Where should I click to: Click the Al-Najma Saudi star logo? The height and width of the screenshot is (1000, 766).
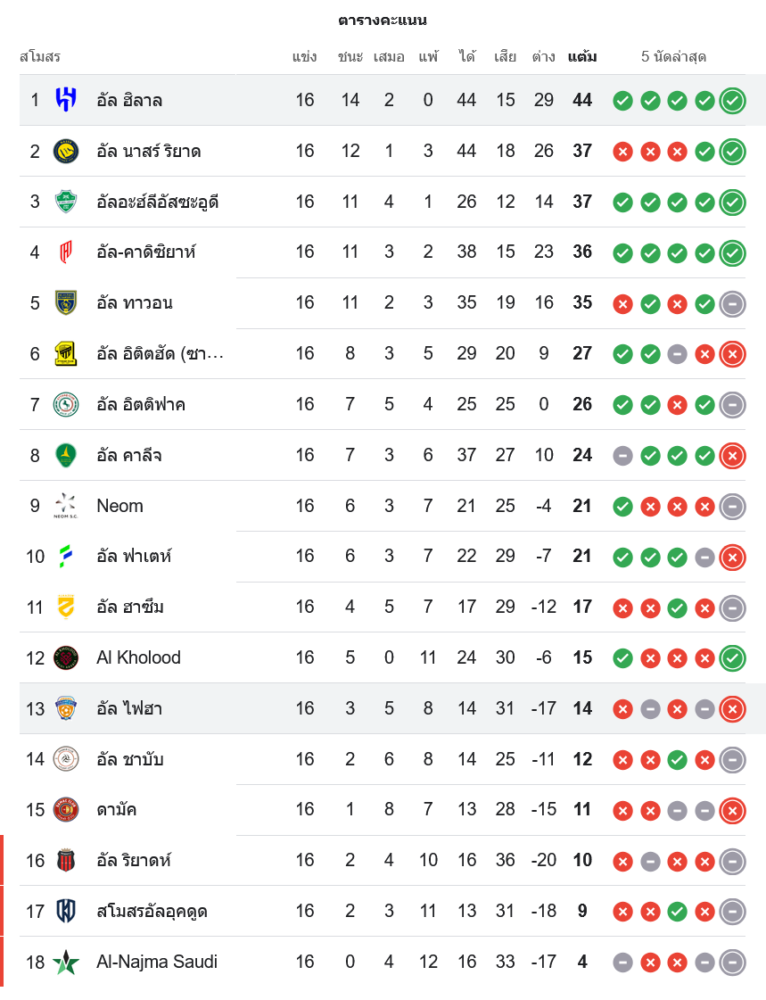click(66, 962)
